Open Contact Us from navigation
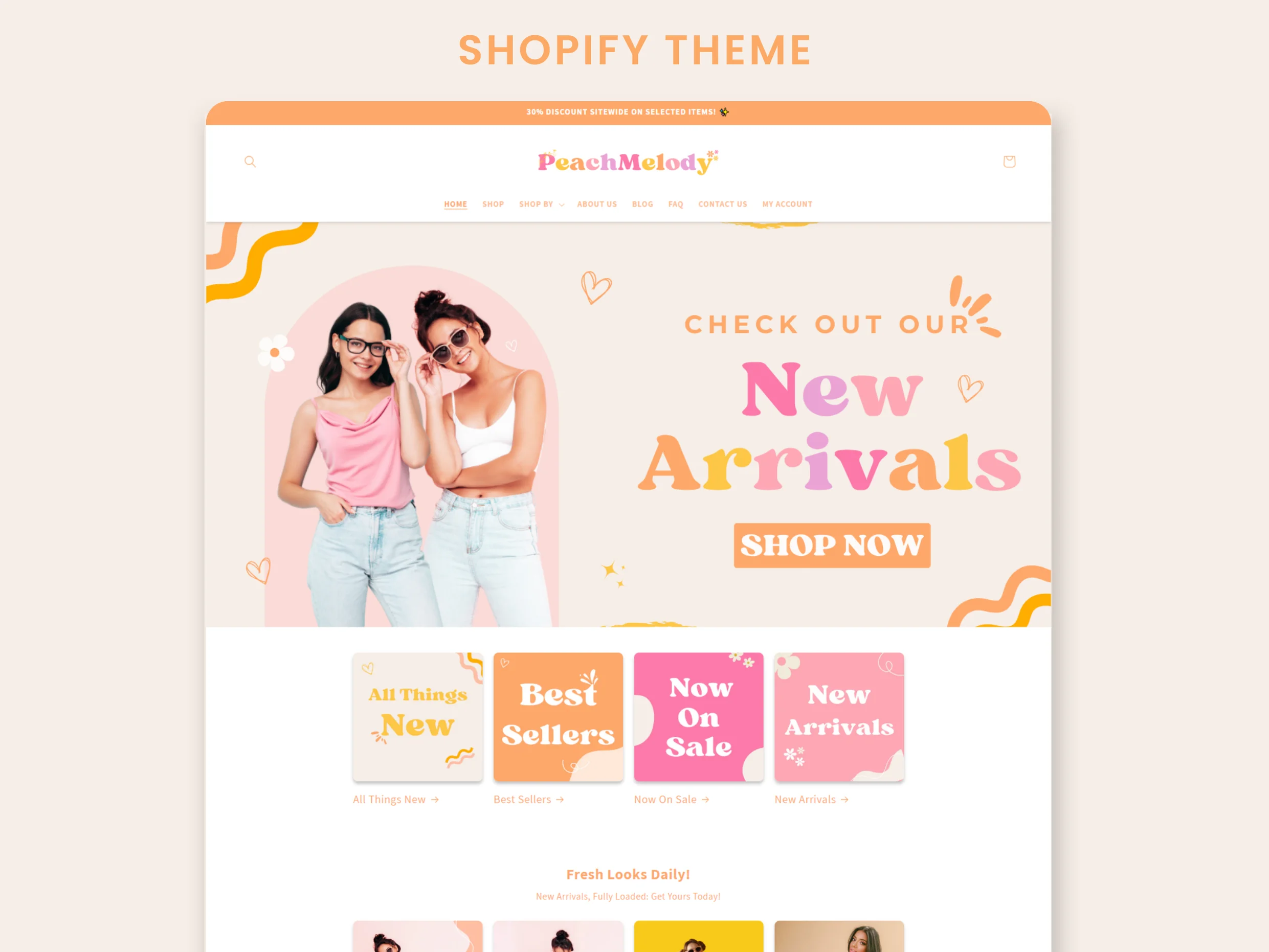Viewport: 1269px width, 952px height. 722,204
